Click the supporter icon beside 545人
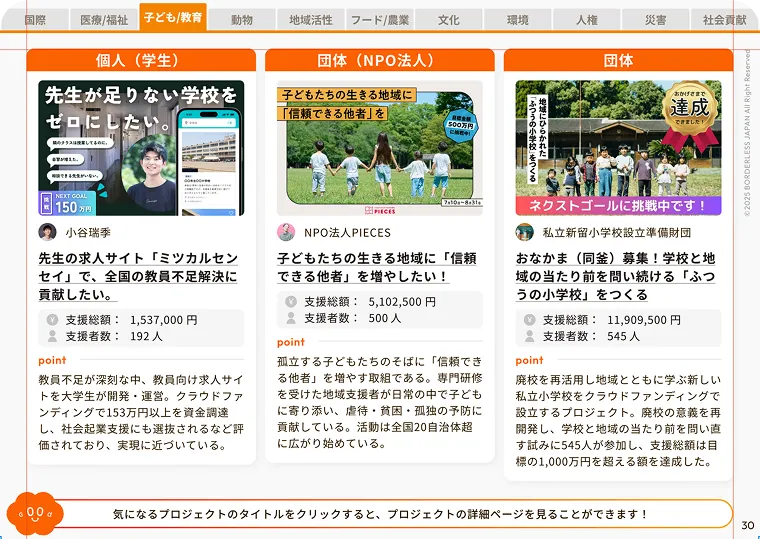The height and width of the screenshot is (539, 760). click(x=529, y=336)
